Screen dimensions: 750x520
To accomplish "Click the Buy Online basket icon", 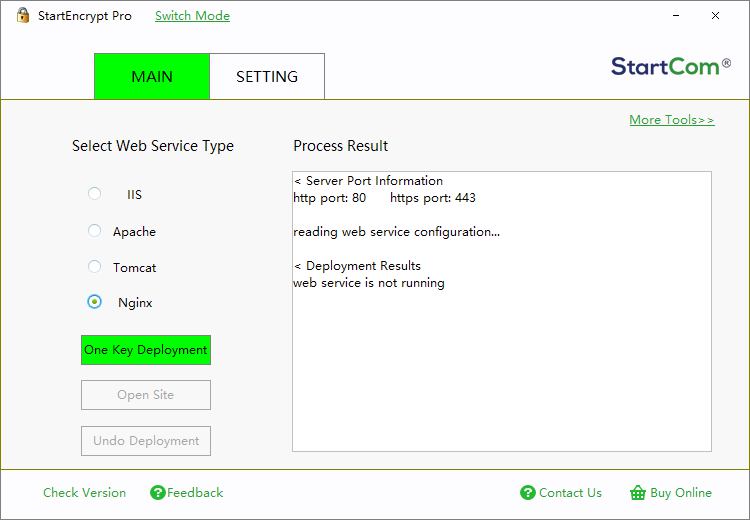I will point(638,492).
